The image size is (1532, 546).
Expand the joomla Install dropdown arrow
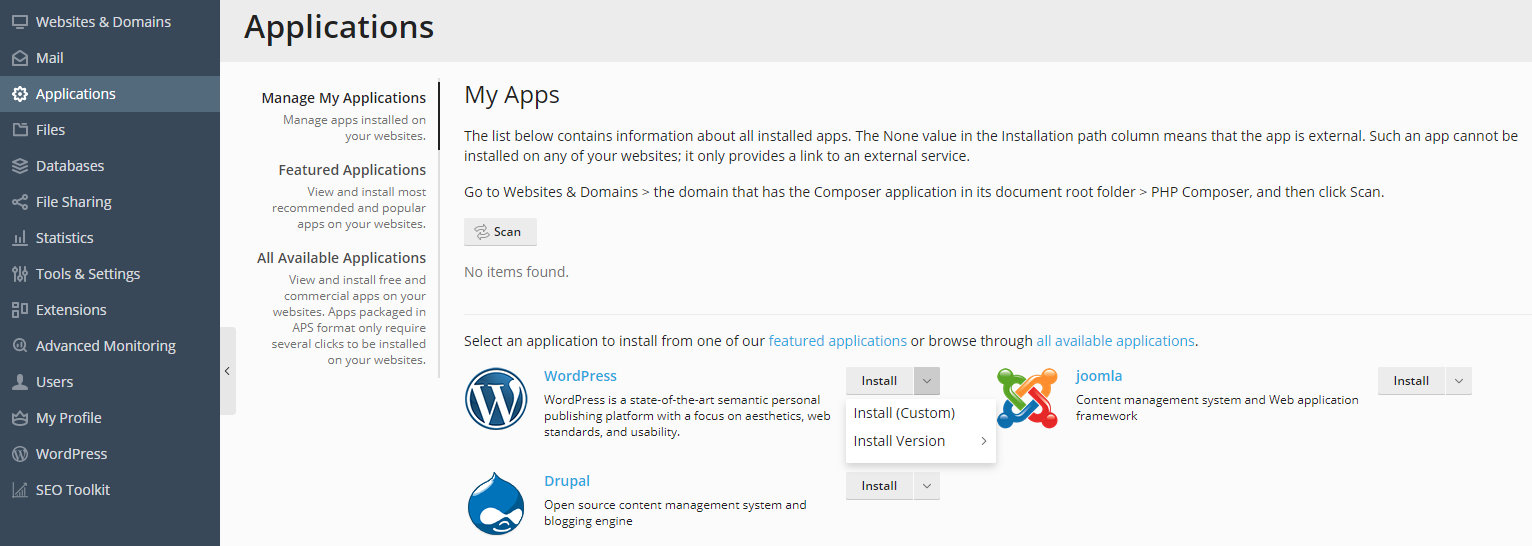tap(1459, 381)
